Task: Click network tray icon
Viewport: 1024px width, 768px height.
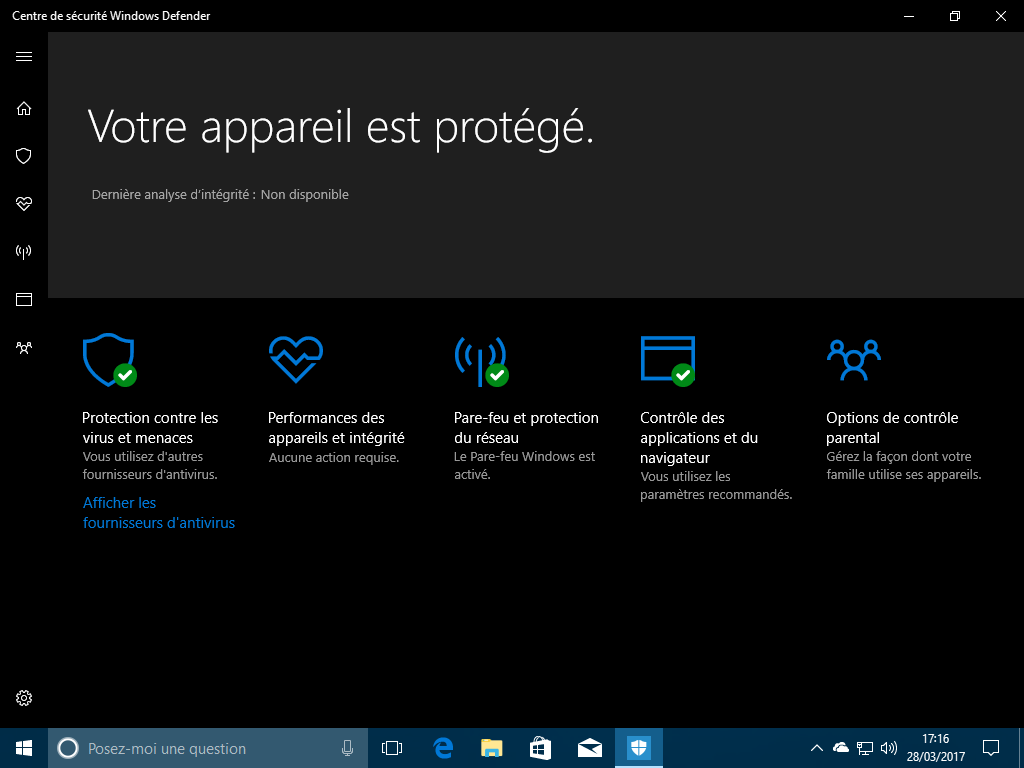Action: [865, 748]
